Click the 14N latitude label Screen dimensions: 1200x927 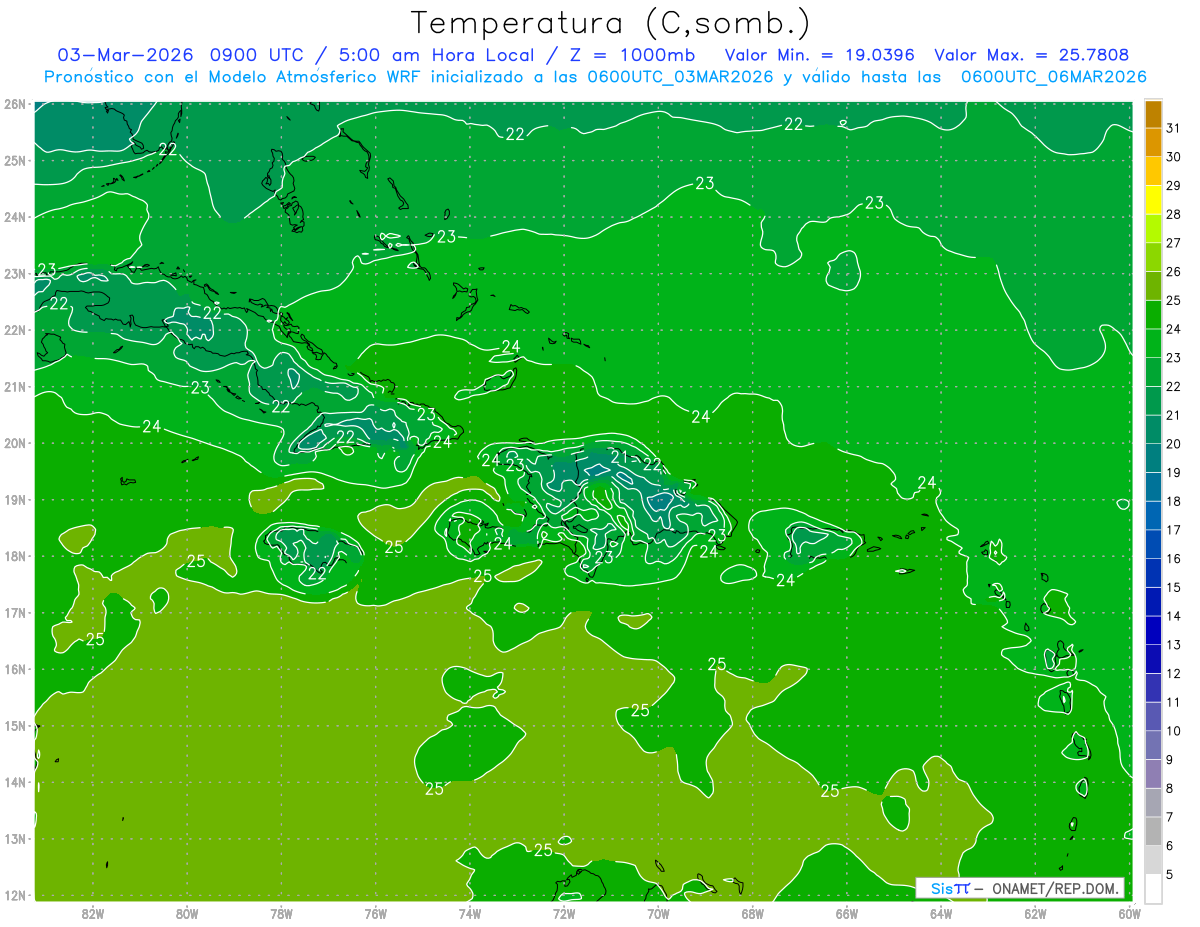(x=15, y=782)
